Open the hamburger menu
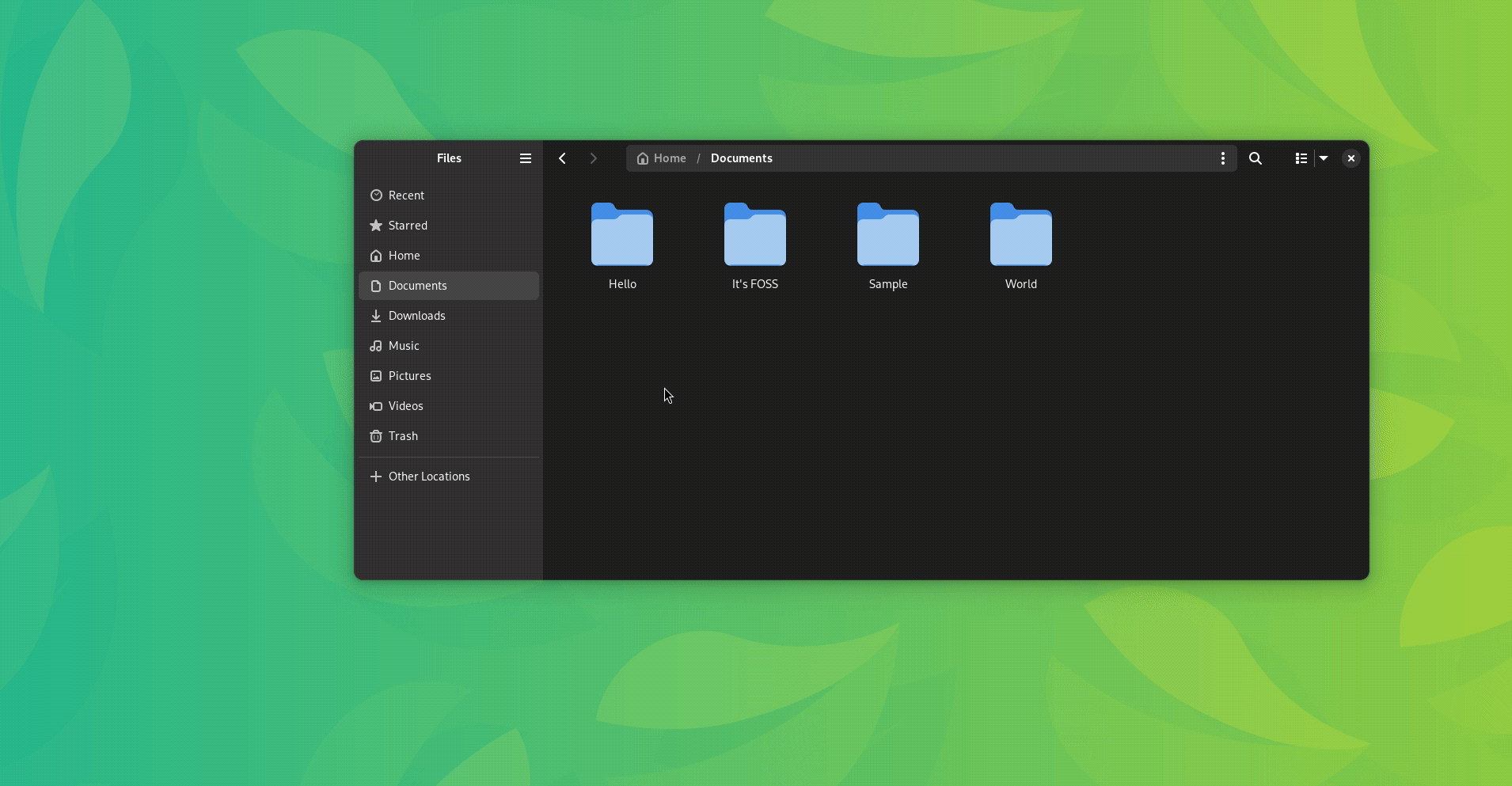Screen dimensions: 1512x786 coord(526,158)
